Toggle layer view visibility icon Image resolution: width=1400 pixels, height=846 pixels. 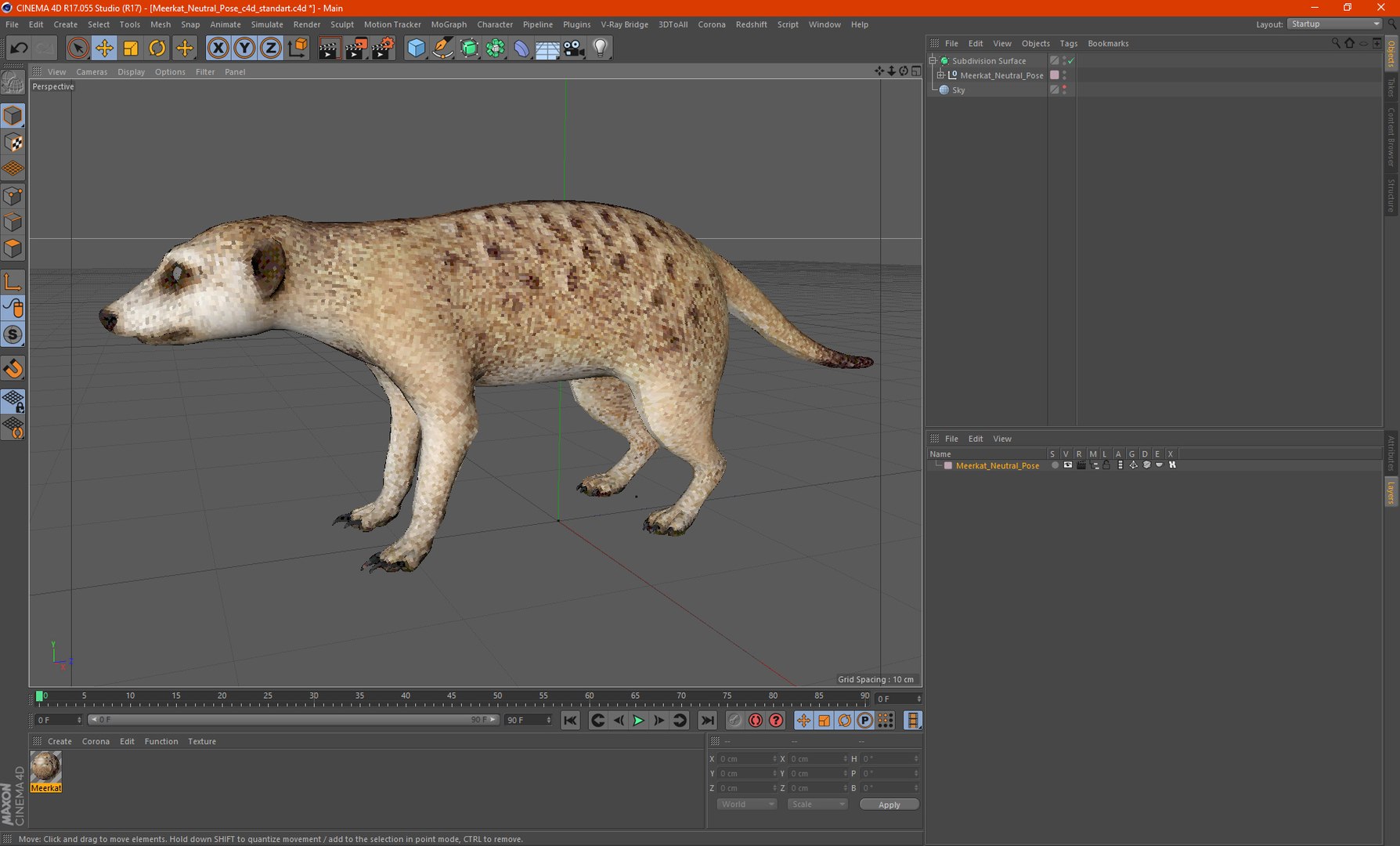[x=1068, y=465]
